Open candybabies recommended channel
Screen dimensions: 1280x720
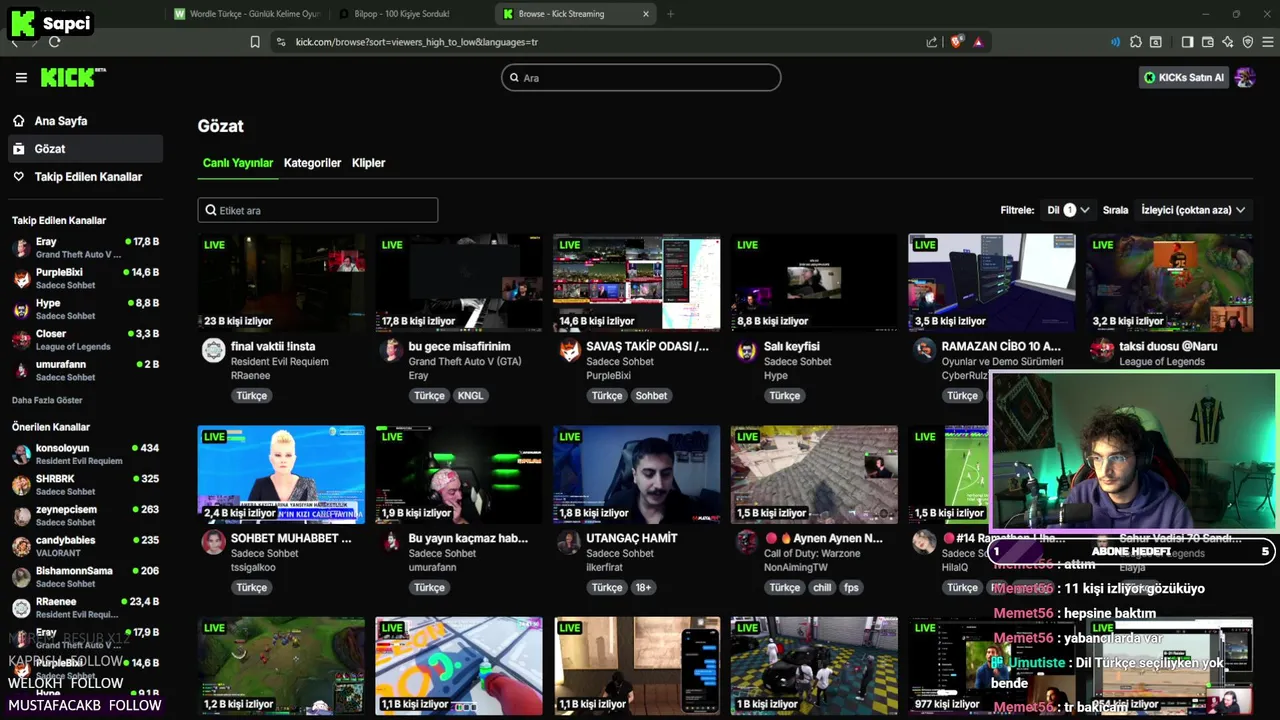tap(85, 547)
